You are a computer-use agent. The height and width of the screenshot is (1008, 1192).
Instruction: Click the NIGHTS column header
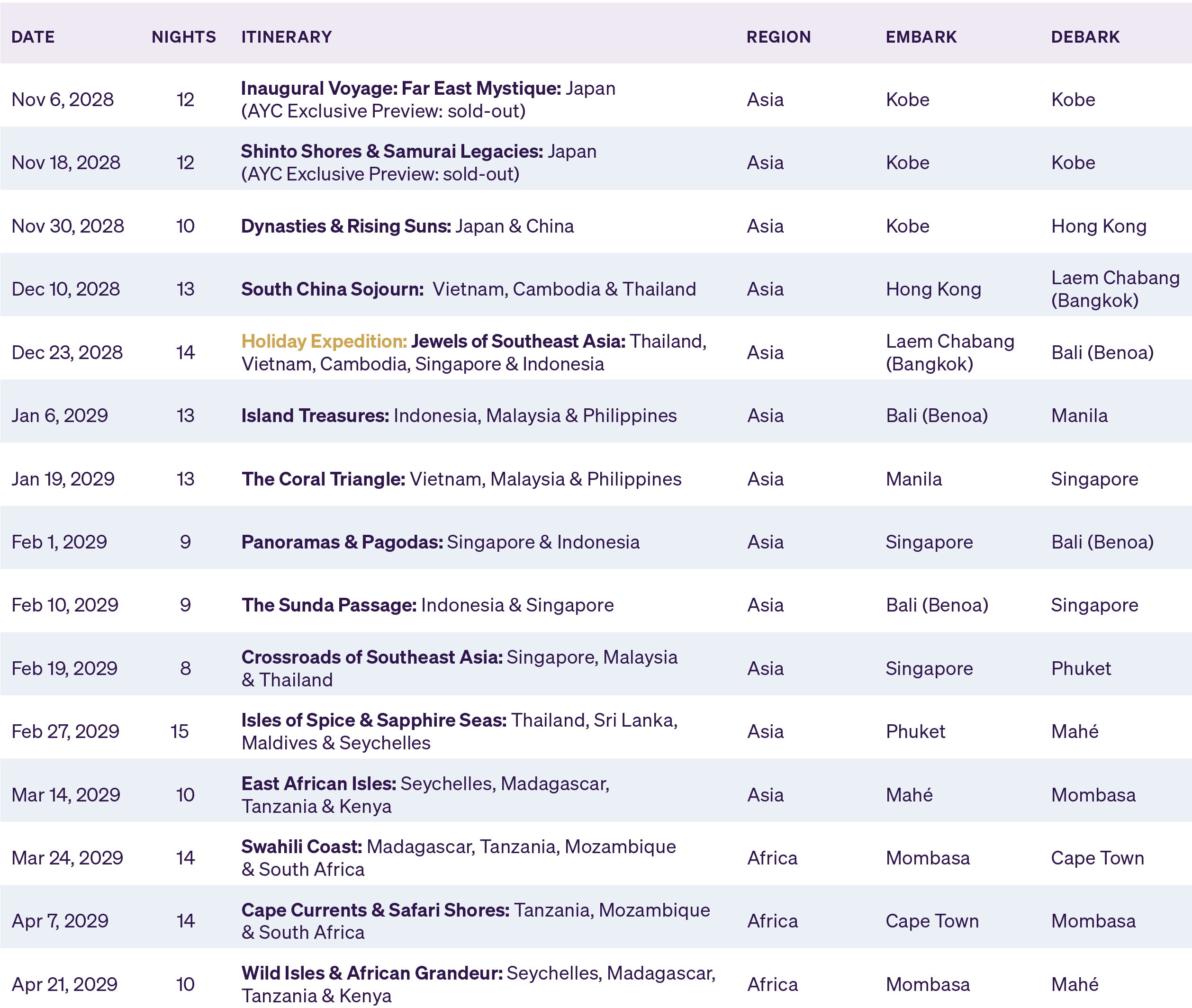tap(183, 37)
